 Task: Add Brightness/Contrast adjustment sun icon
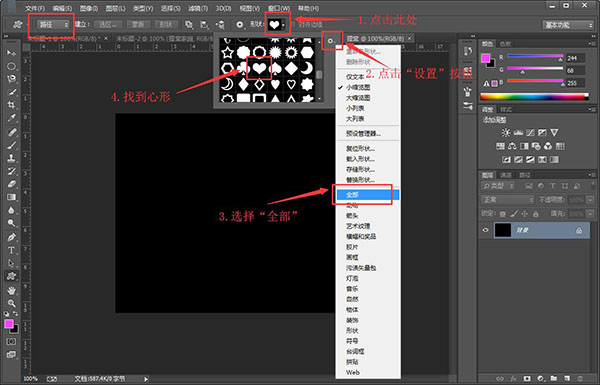pyautogui.click(x=505, y=133)
